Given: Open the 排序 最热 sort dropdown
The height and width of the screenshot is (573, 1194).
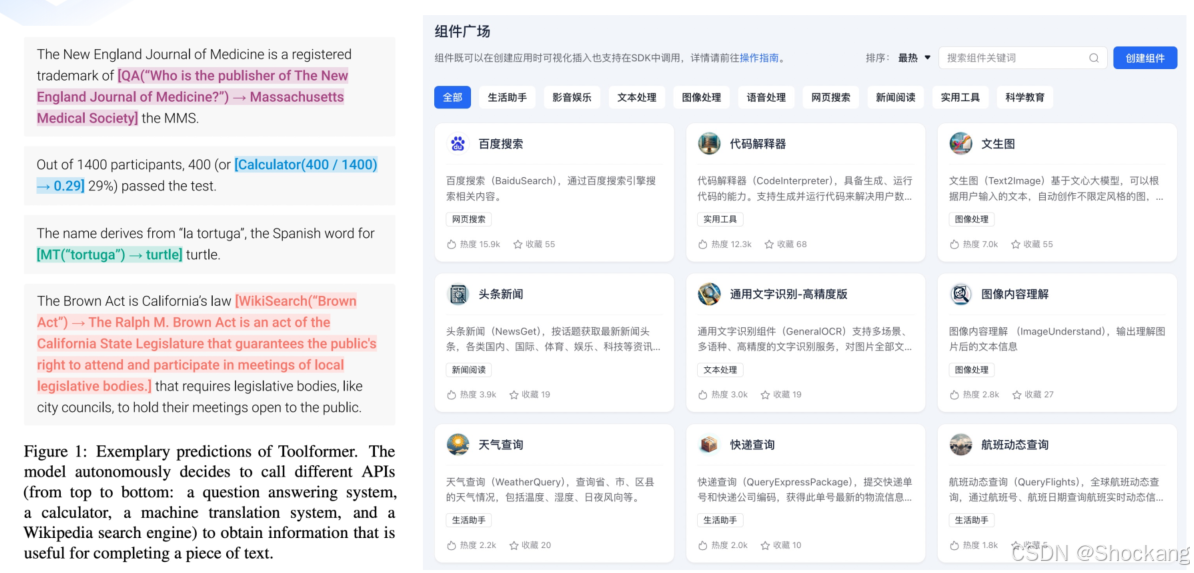Looking at the screenshot, I should tap(914, 58).
